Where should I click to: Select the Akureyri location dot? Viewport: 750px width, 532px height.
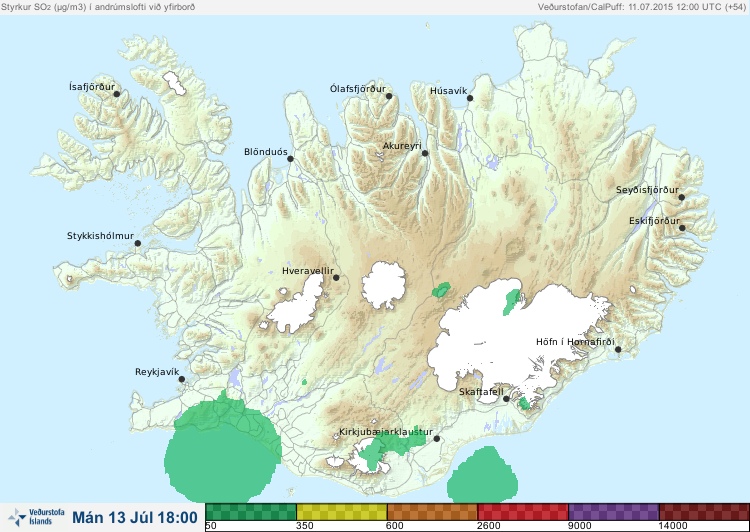pyautogui.click(x=425, y=153)
